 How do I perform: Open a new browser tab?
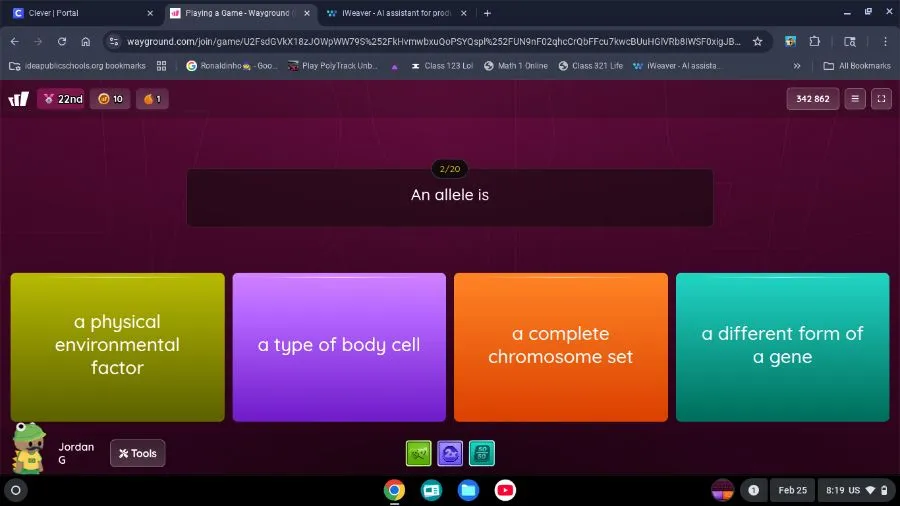pyautogui.click(x=487, y=13)
